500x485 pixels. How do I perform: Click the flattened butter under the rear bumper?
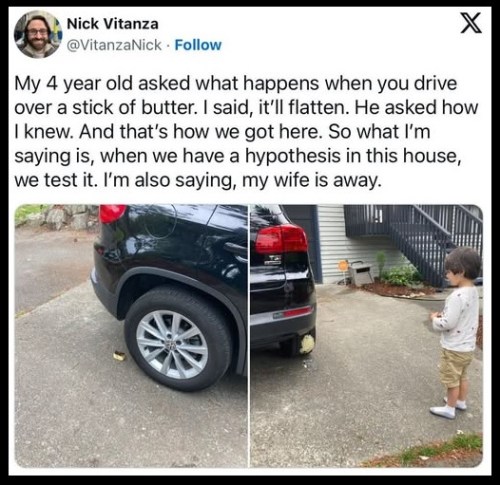(307, 344)
